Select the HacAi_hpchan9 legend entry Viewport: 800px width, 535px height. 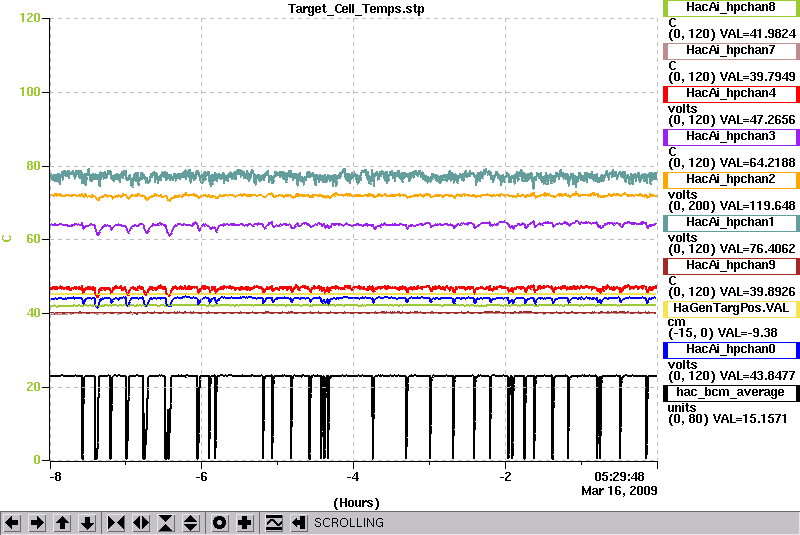731,266
